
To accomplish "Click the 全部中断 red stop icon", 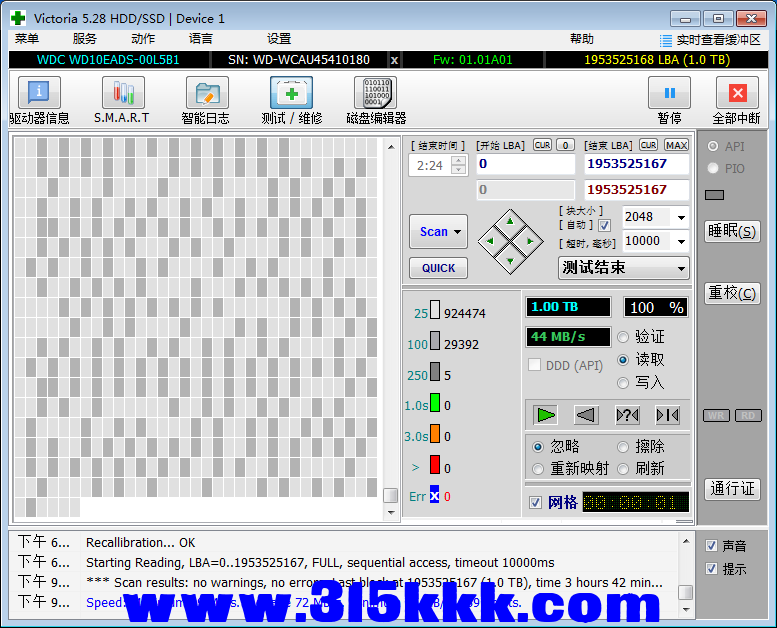I will (737, 93).
